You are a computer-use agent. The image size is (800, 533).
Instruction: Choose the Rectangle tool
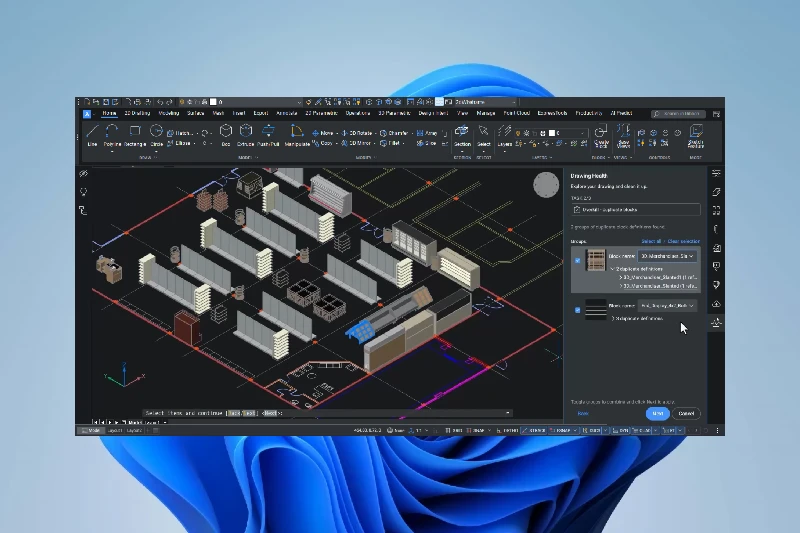[x=135, y=133]
